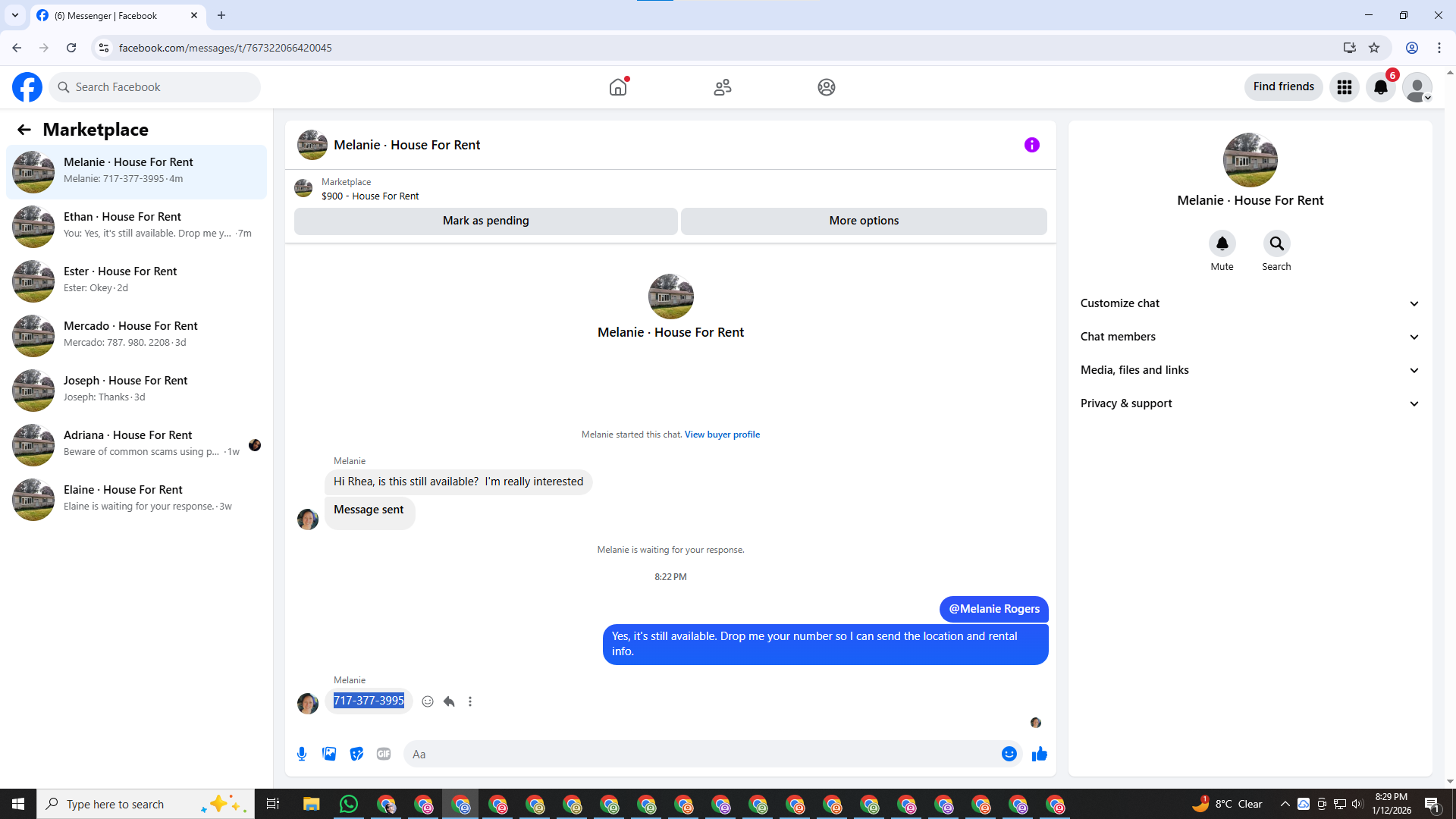This screenshot has height=819, width=1456.
Task: Open the GIF picker icon
Action: coord(384,754)
